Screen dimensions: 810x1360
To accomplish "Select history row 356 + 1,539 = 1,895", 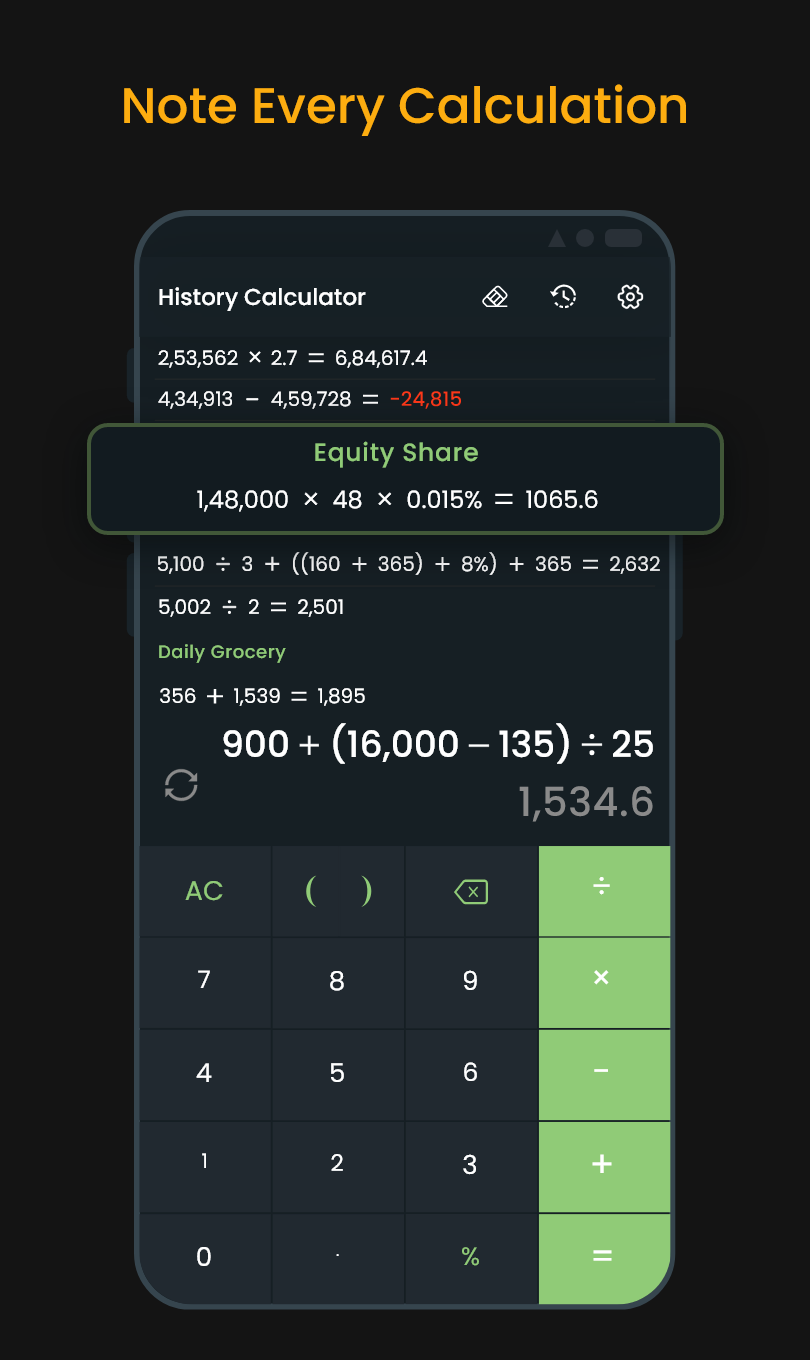I will 262,696.
